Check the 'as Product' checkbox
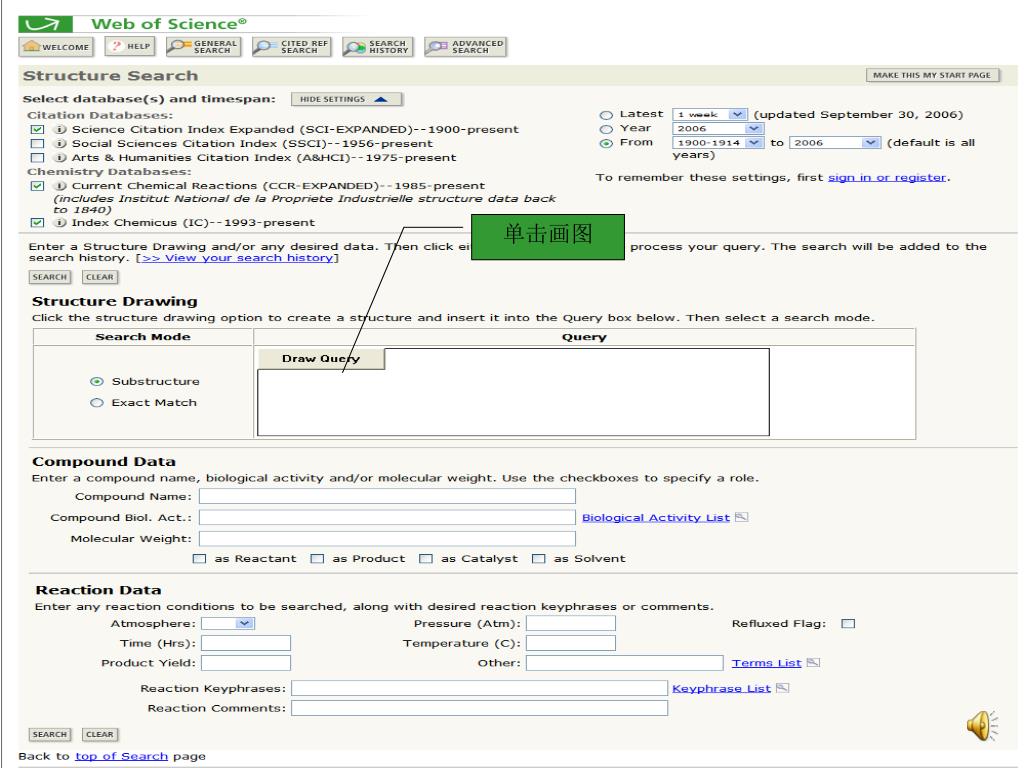Image resolution: width=1024 pixels, height=768 pixels. coord(317,559)
